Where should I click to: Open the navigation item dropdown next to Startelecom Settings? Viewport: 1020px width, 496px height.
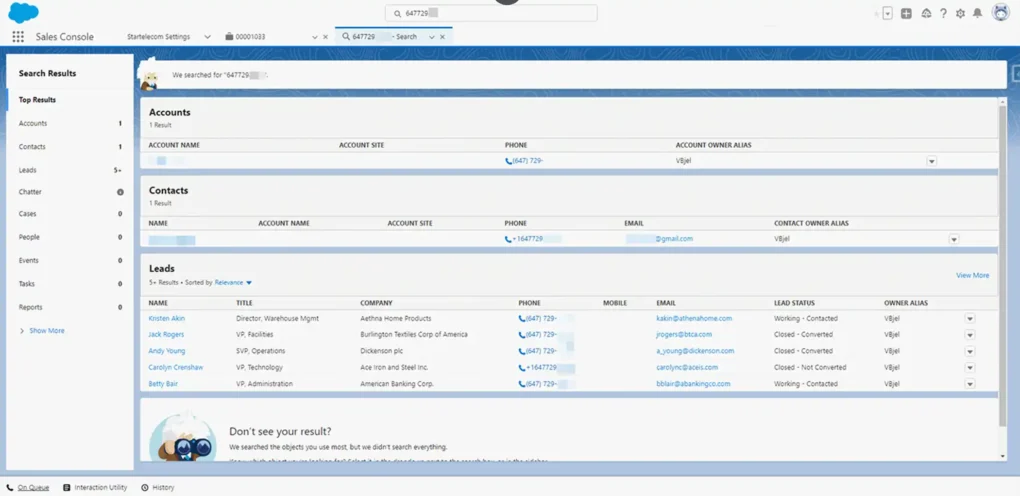tap(208, 37)
